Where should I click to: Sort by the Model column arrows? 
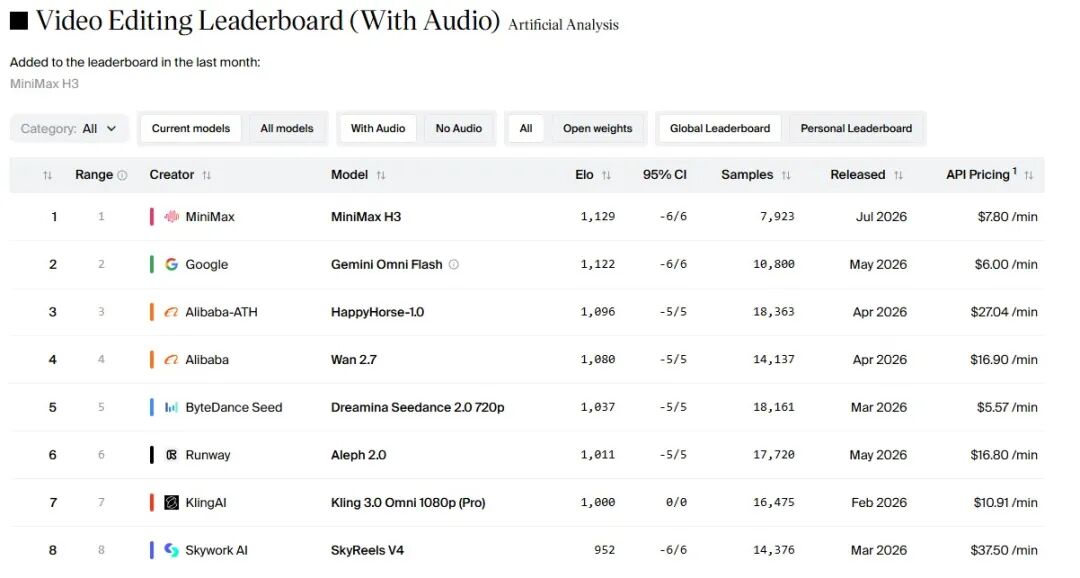point(381,176)
